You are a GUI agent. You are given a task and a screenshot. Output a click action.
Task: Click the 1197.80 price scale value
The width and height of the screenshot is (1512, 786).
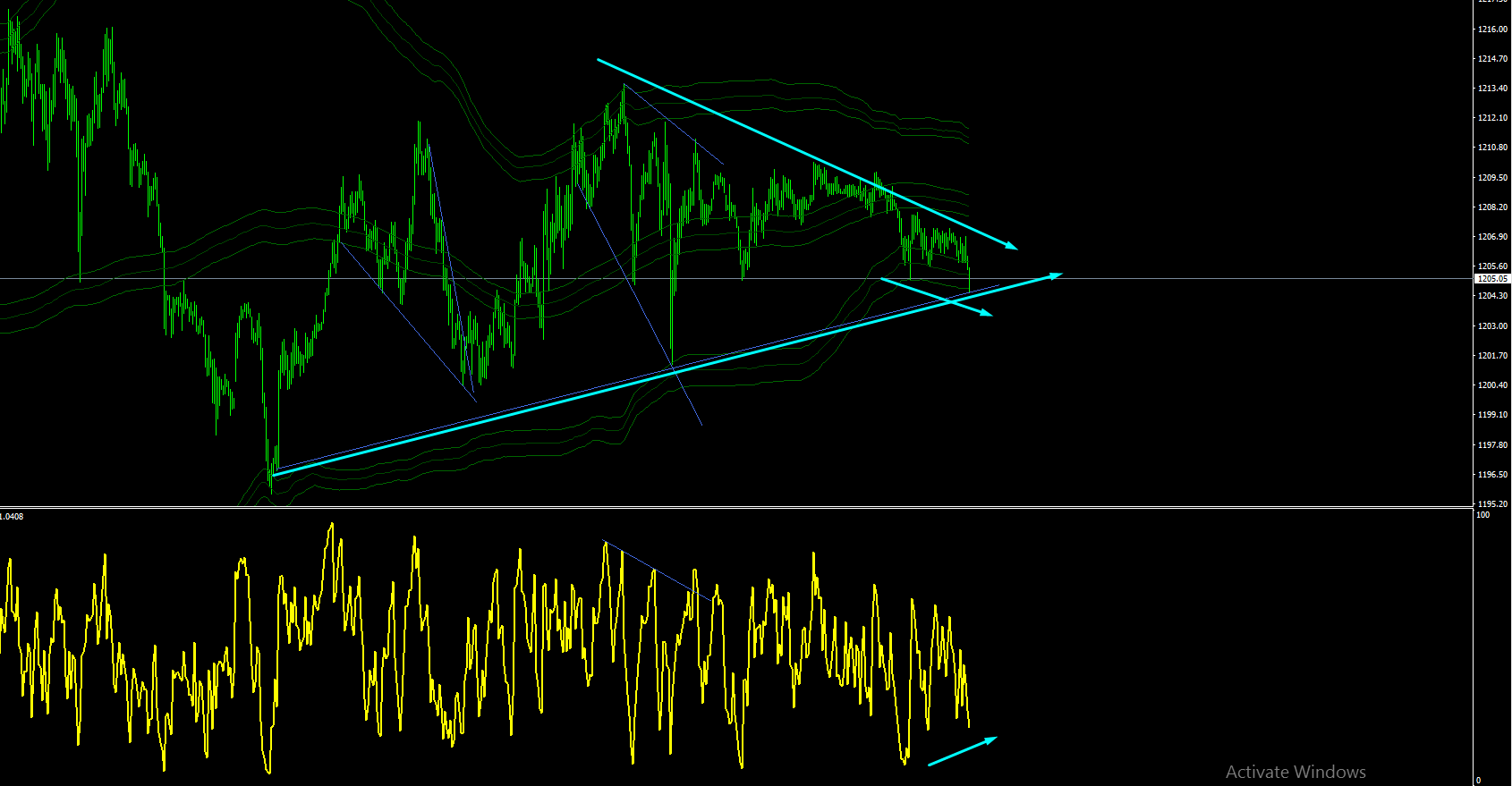tap(1492, 445)
